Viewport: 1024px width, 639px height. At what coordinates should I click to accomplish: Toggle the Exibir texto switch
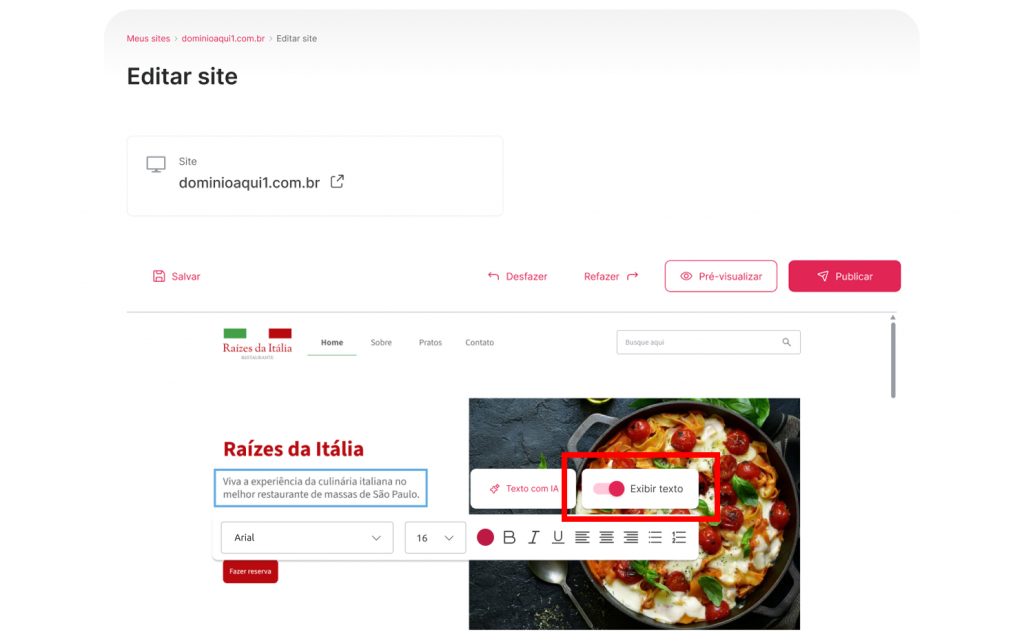tap(609, 489)
